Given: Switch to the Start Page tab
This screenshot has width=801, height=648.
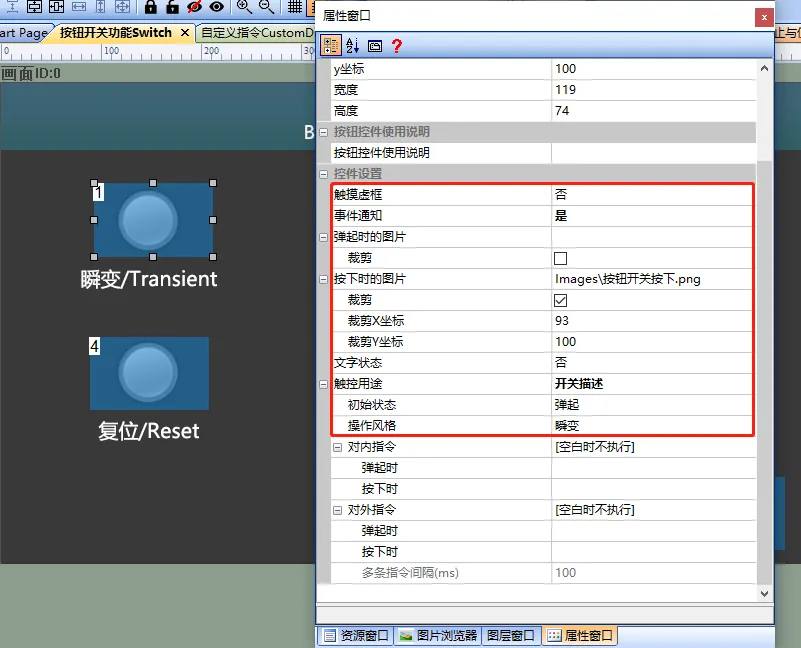Looking at the screenshot, I should (x=23, y=33).
